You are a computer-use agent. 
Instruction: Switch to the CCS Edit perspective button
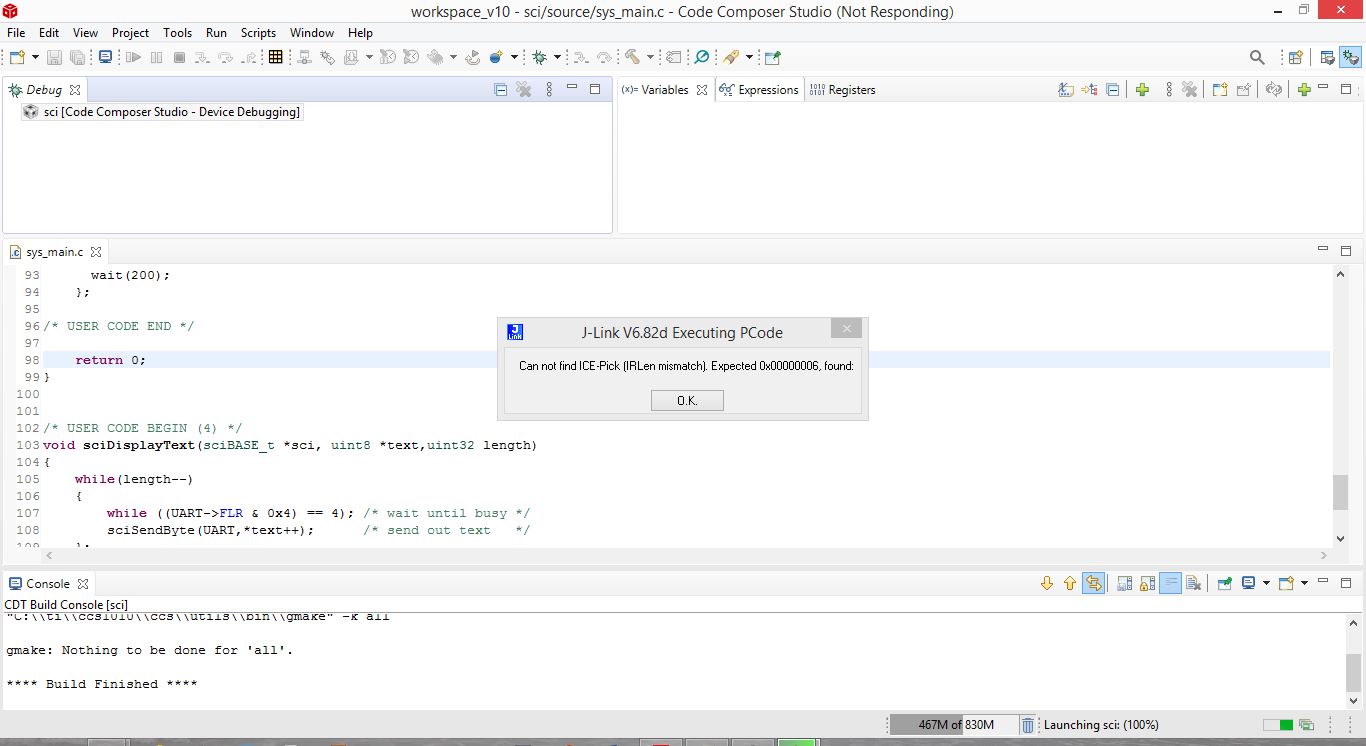[x=1327, y=57]
